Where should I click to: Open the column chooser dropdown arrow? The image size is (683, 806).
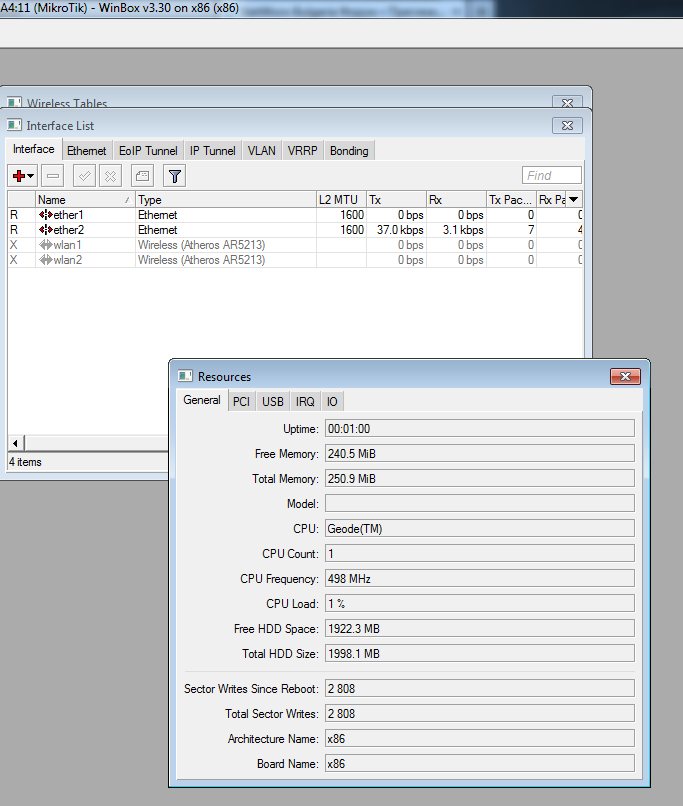[574, 200]
